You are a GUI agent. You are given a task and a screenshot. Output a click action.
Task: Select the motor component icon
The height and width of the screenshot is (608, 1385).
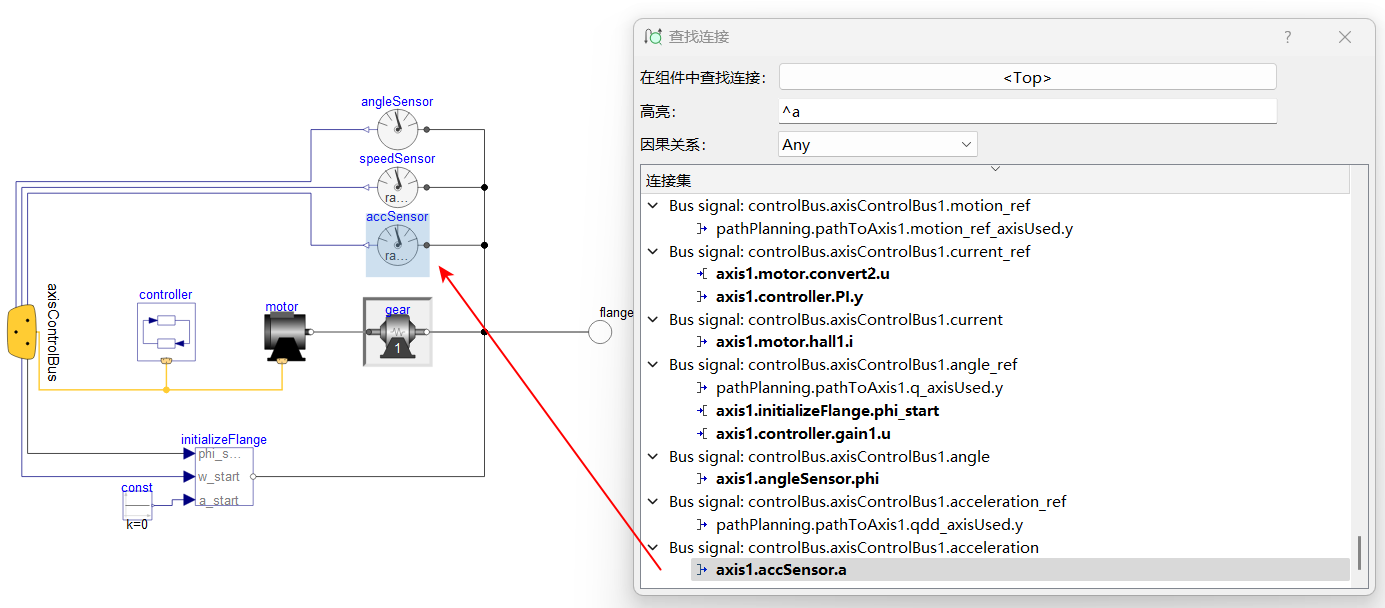pyautogui.click(x=285, y=337)
